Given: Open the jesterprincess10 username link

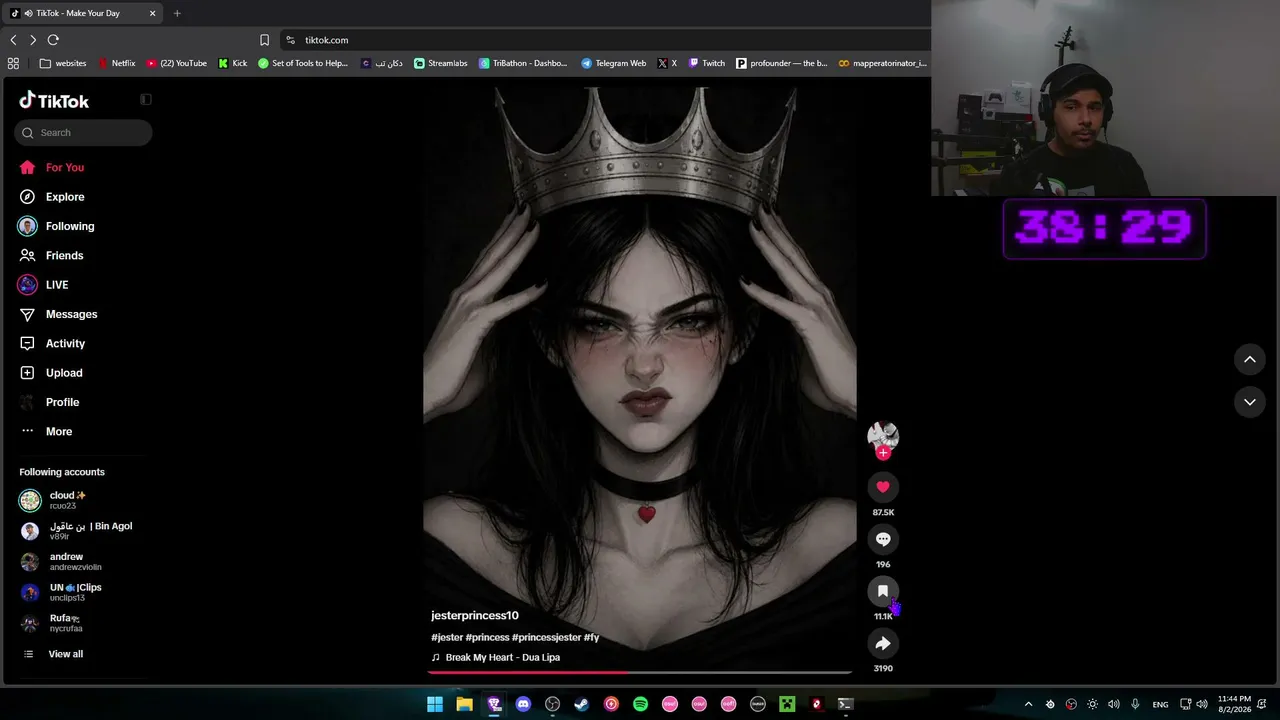Looking at the screenshot, I should coord(475,615).
